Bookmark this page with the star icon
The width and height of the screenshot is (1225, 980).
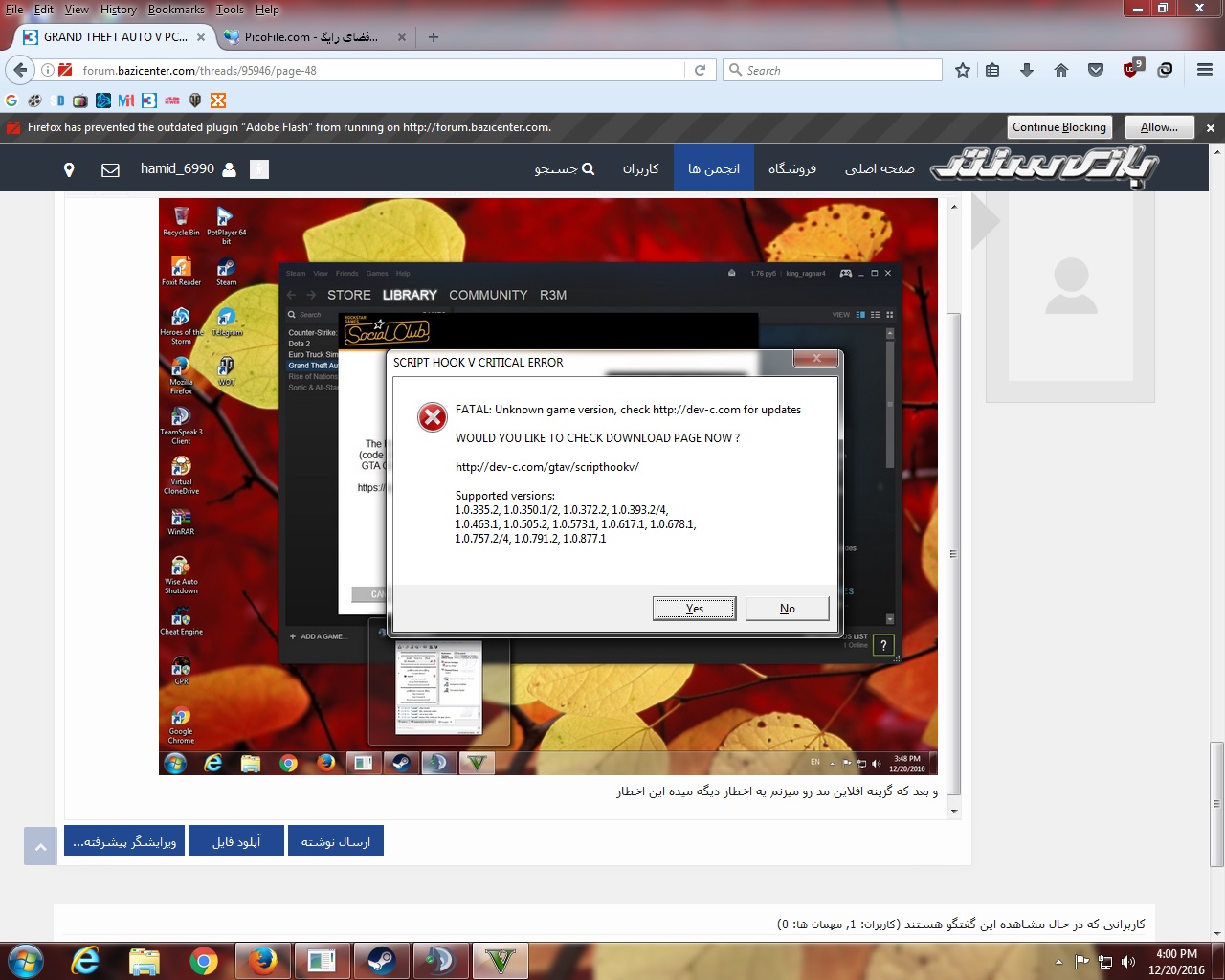click(963, 70)
